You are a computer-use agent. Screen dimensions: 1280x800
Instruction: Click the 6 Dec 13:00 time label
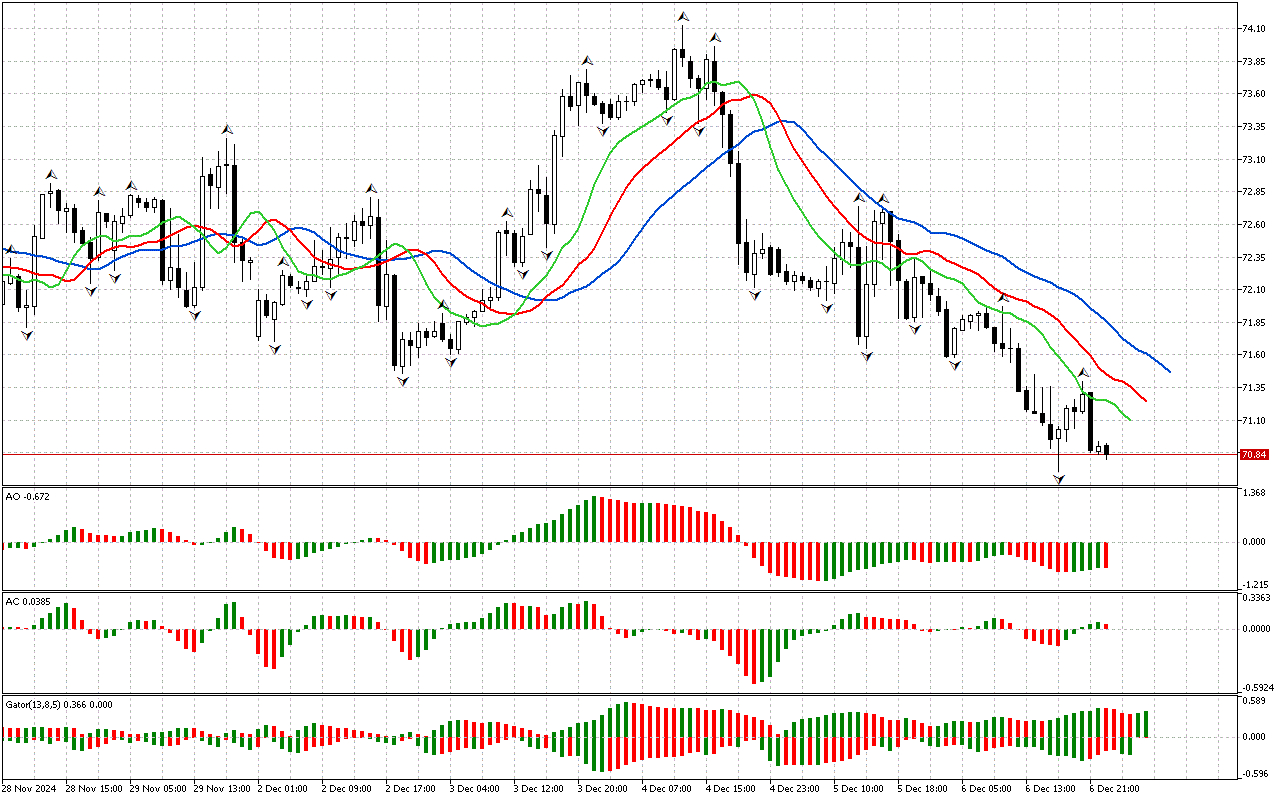[x=1052, y=788]
